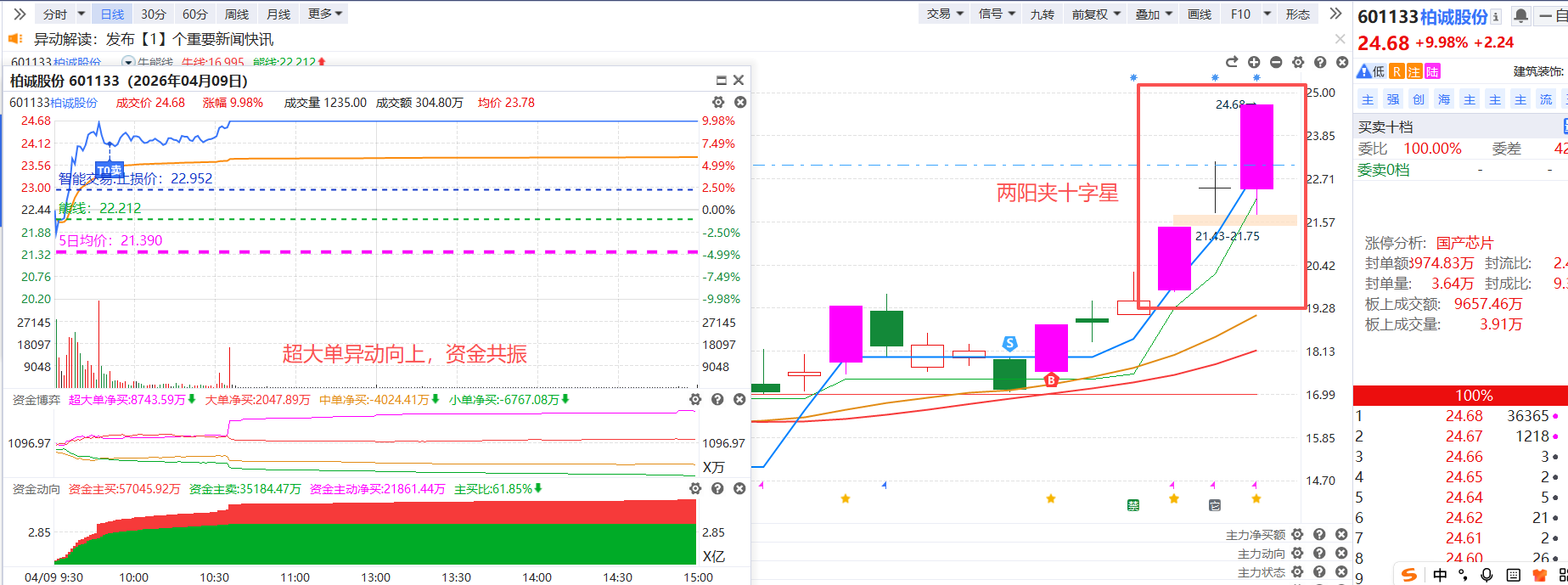Image resolution: width=1568 pixels, height=585 pixels.
Task: Click help icon for 资金博弈 panel
Action: [717, 399]
